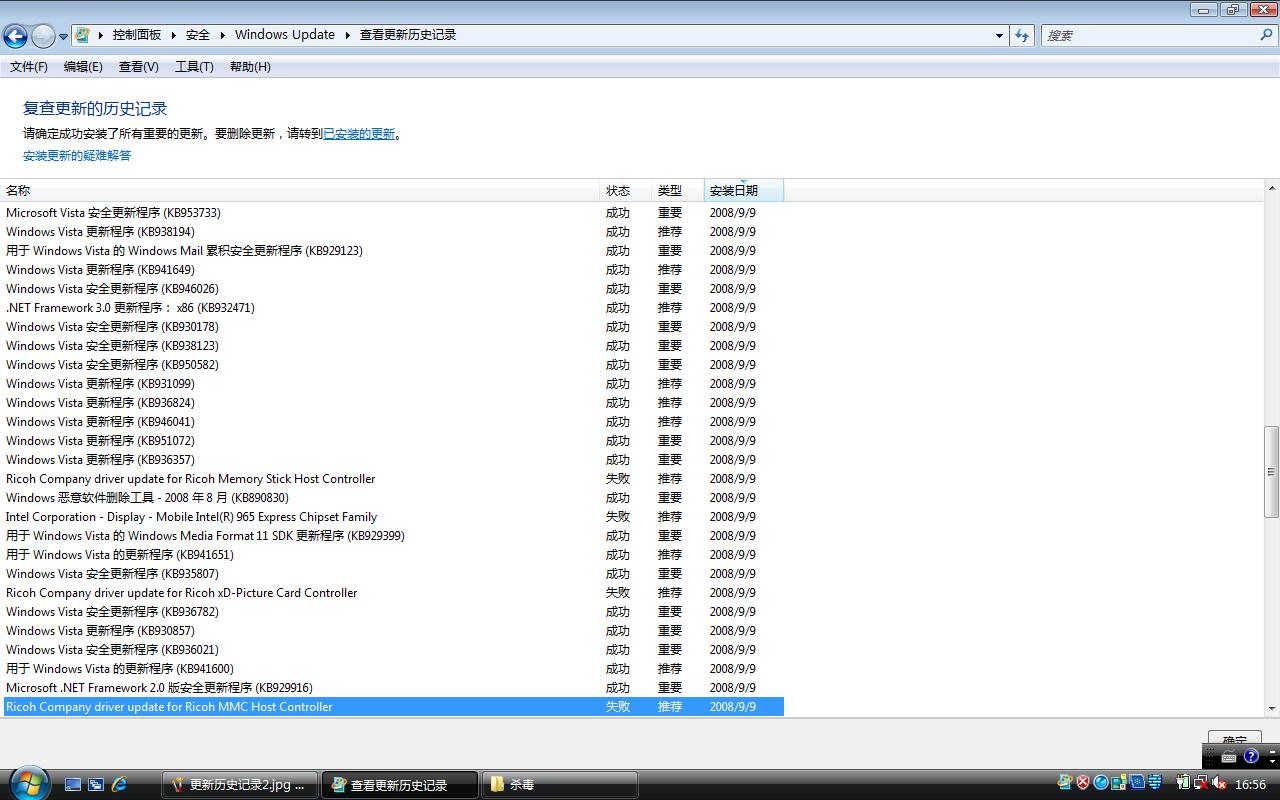Screen dimensions: 1280x800
Task: Open the recent pages dropdown arrow
Action: (x=64, y=36)
